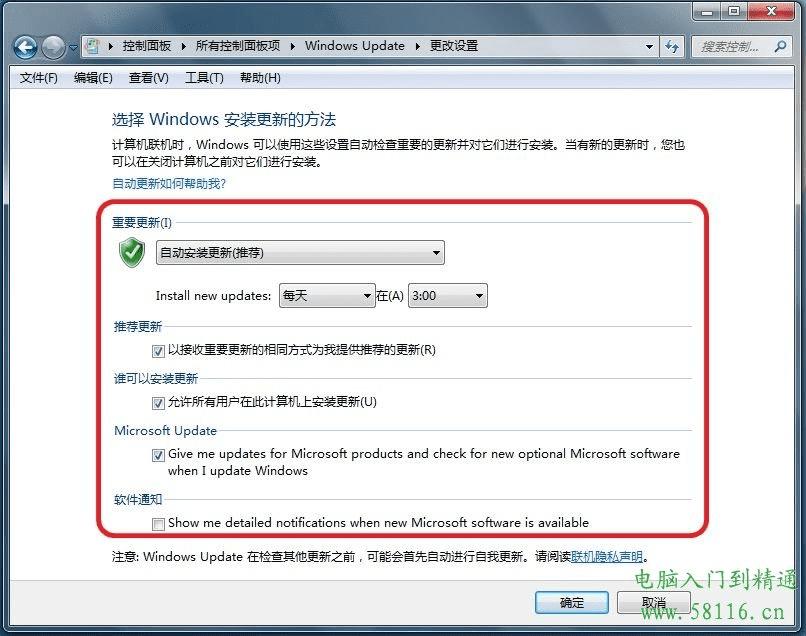Click the refresh icon next to address bar
This screenshot has height=636, width=806.
coord(671,47)
